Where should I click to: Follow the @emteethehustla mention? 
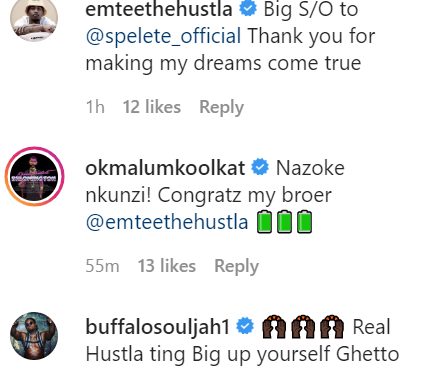pyautogui.click(x=167, y=222)
